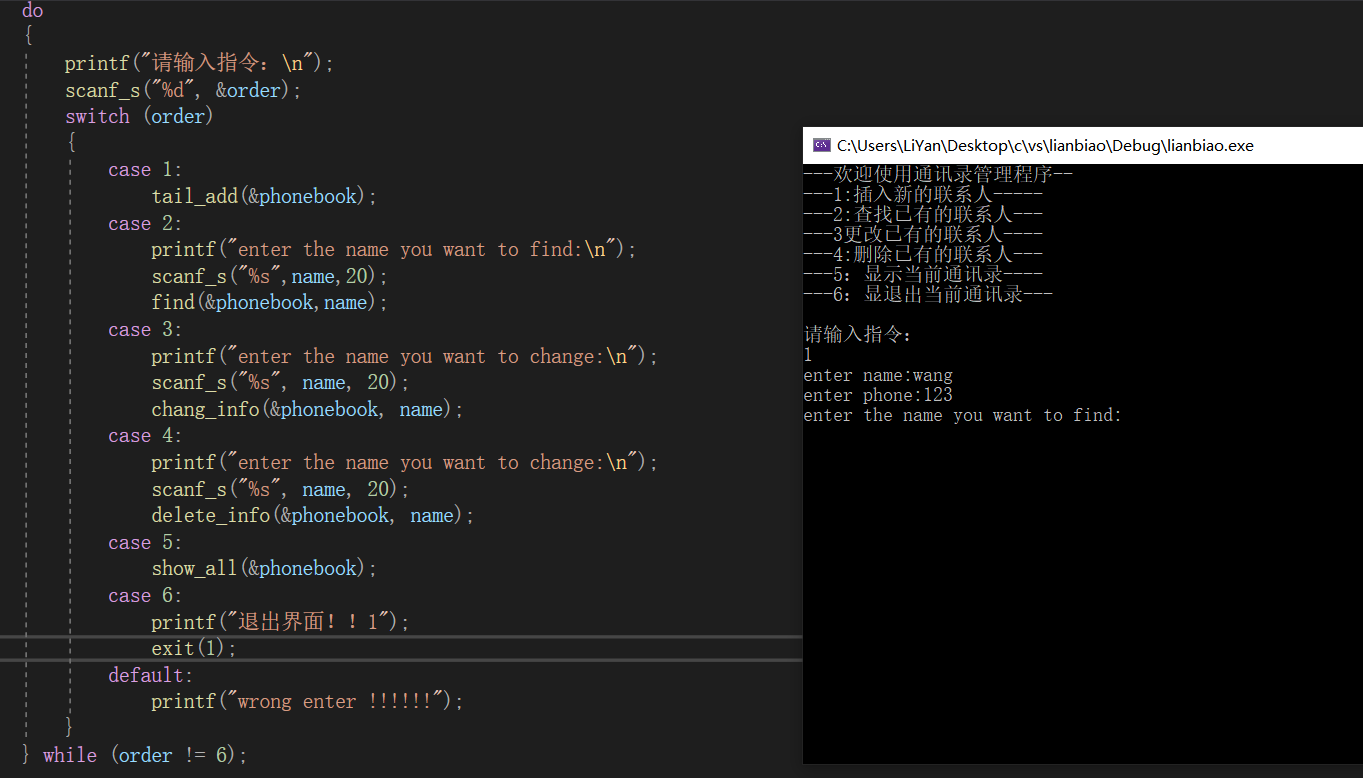Click the printf("退出界面!!1") line
The width and height of the screenshot is (1363, 778).
(x=281, y=621)
